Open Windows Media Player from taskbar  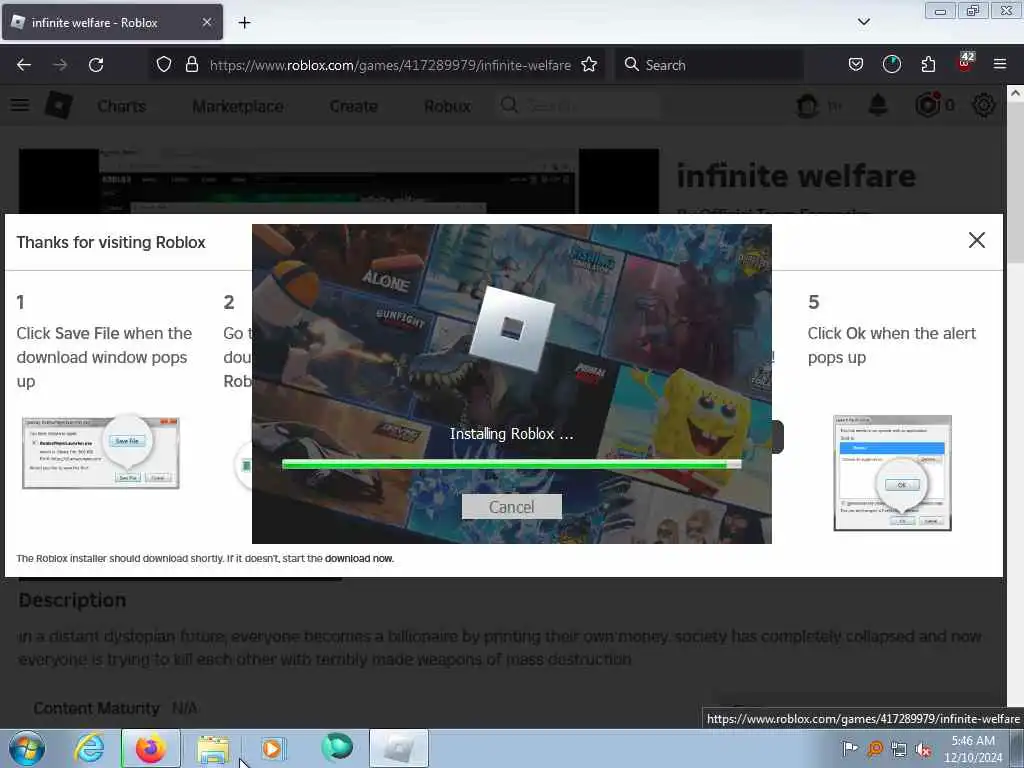click(273, 748)
